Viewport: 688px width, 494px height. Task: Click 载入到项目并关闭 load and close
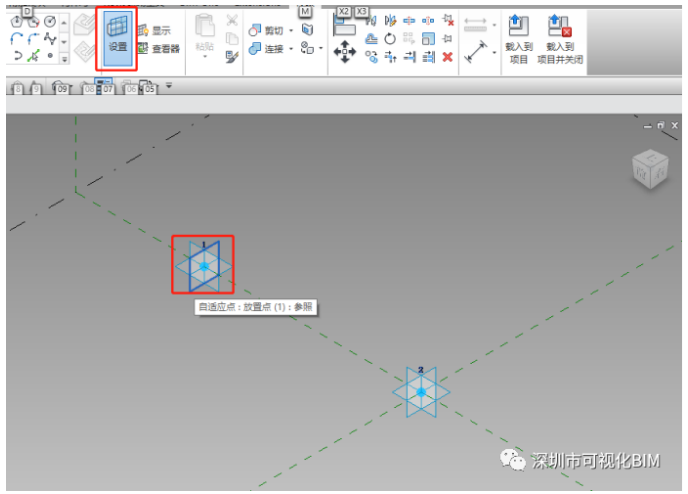point(560,39)
